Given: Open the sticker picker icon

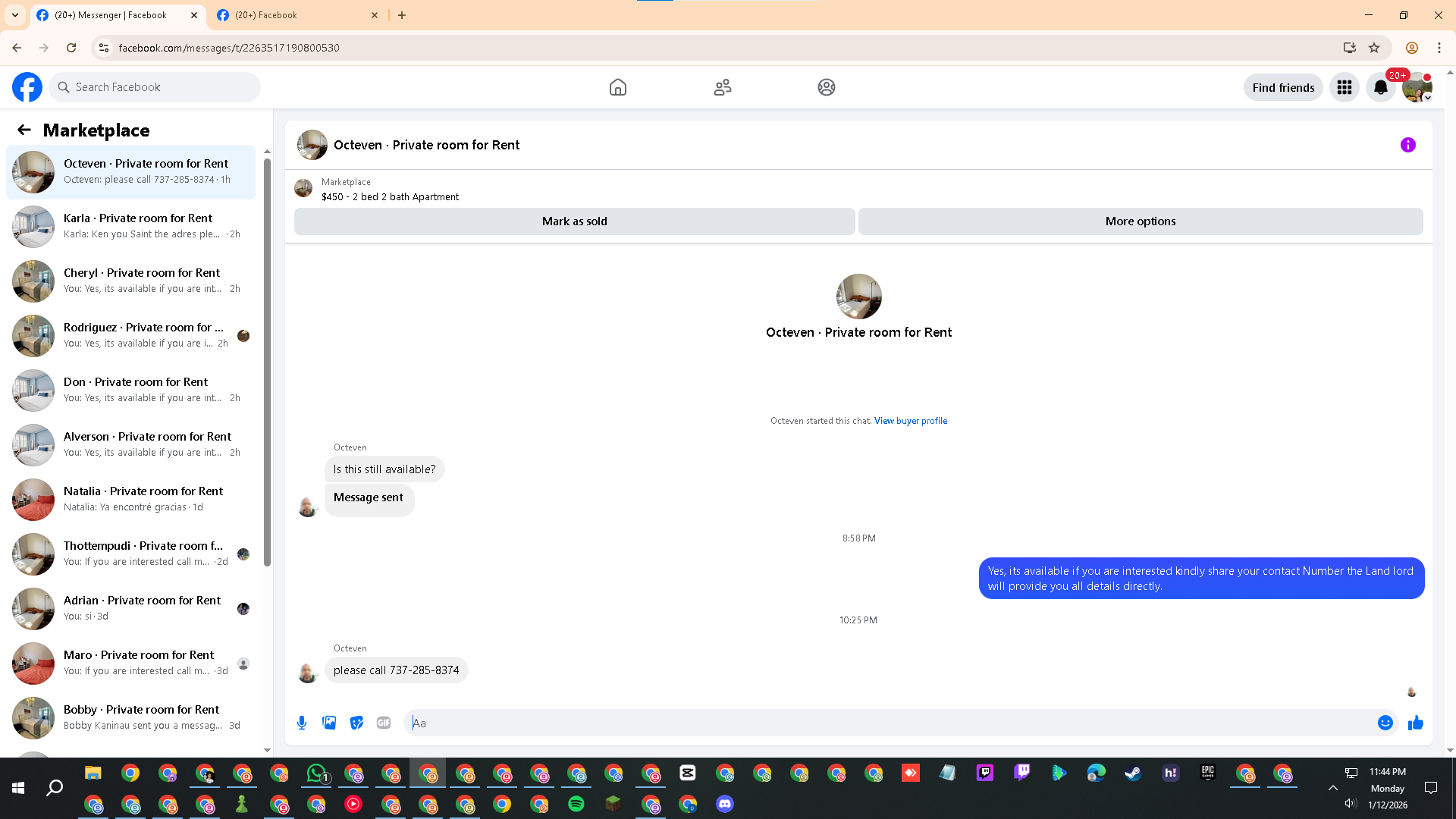Looking at the screenshot, I should [356, 723].
